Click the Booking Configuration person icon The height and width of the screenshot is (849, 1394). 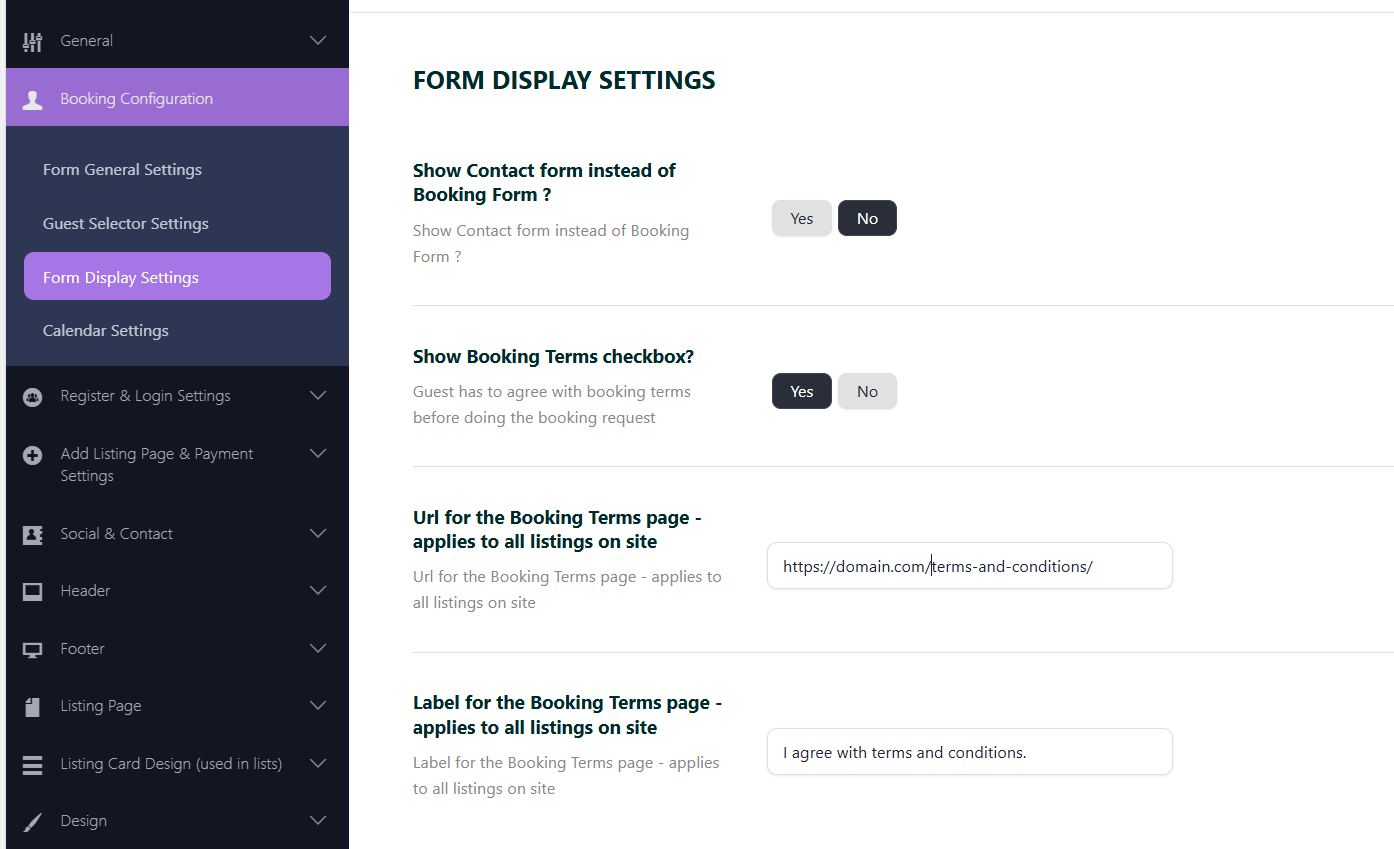pyautogui.click(x=33, y=99)
